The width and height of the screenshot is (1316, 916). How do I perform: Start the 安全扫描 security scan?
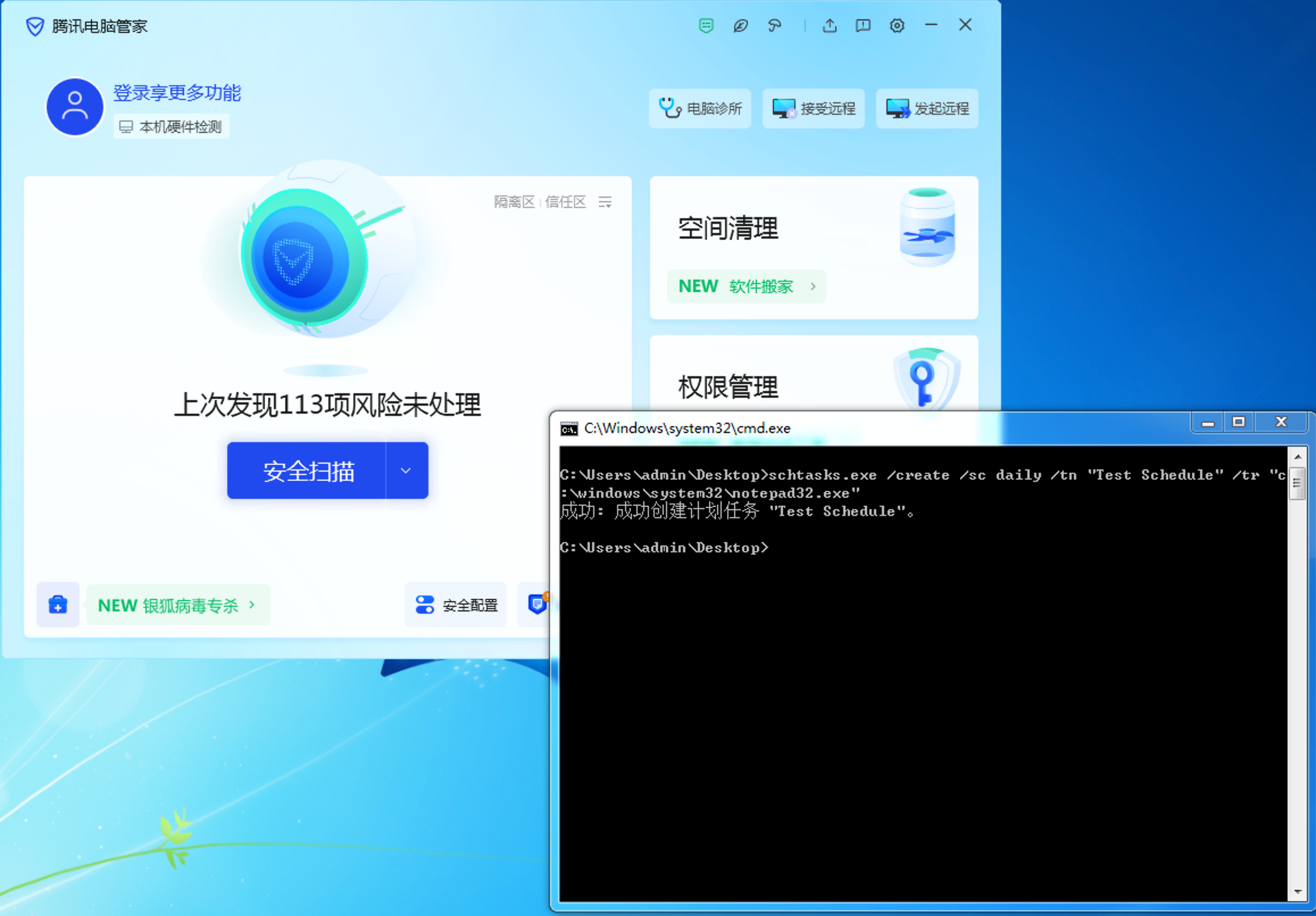coord(308,471)
